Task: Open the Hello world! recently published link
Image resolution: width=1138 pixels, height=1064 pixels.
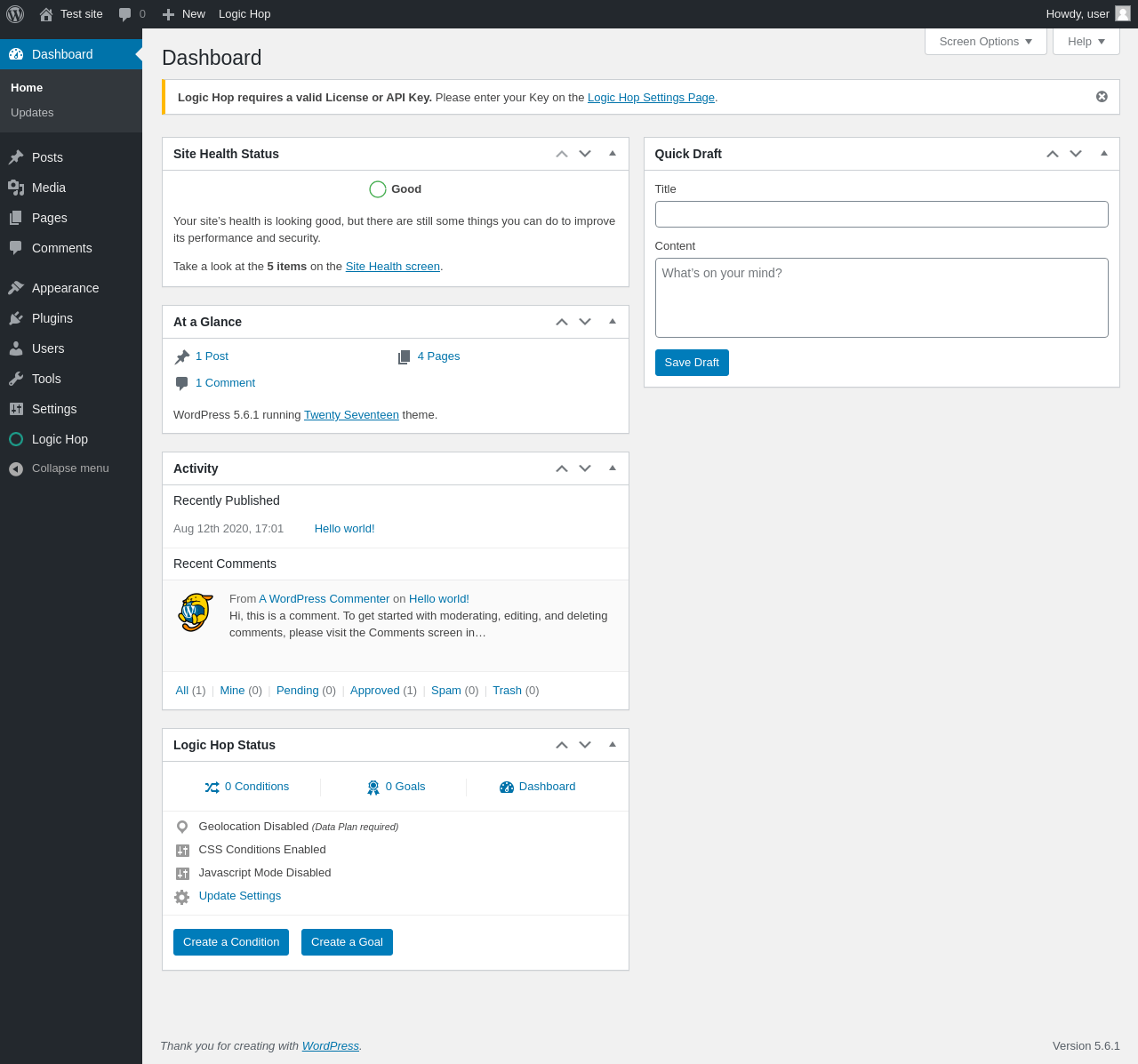Action: click(x=345, y=529)
